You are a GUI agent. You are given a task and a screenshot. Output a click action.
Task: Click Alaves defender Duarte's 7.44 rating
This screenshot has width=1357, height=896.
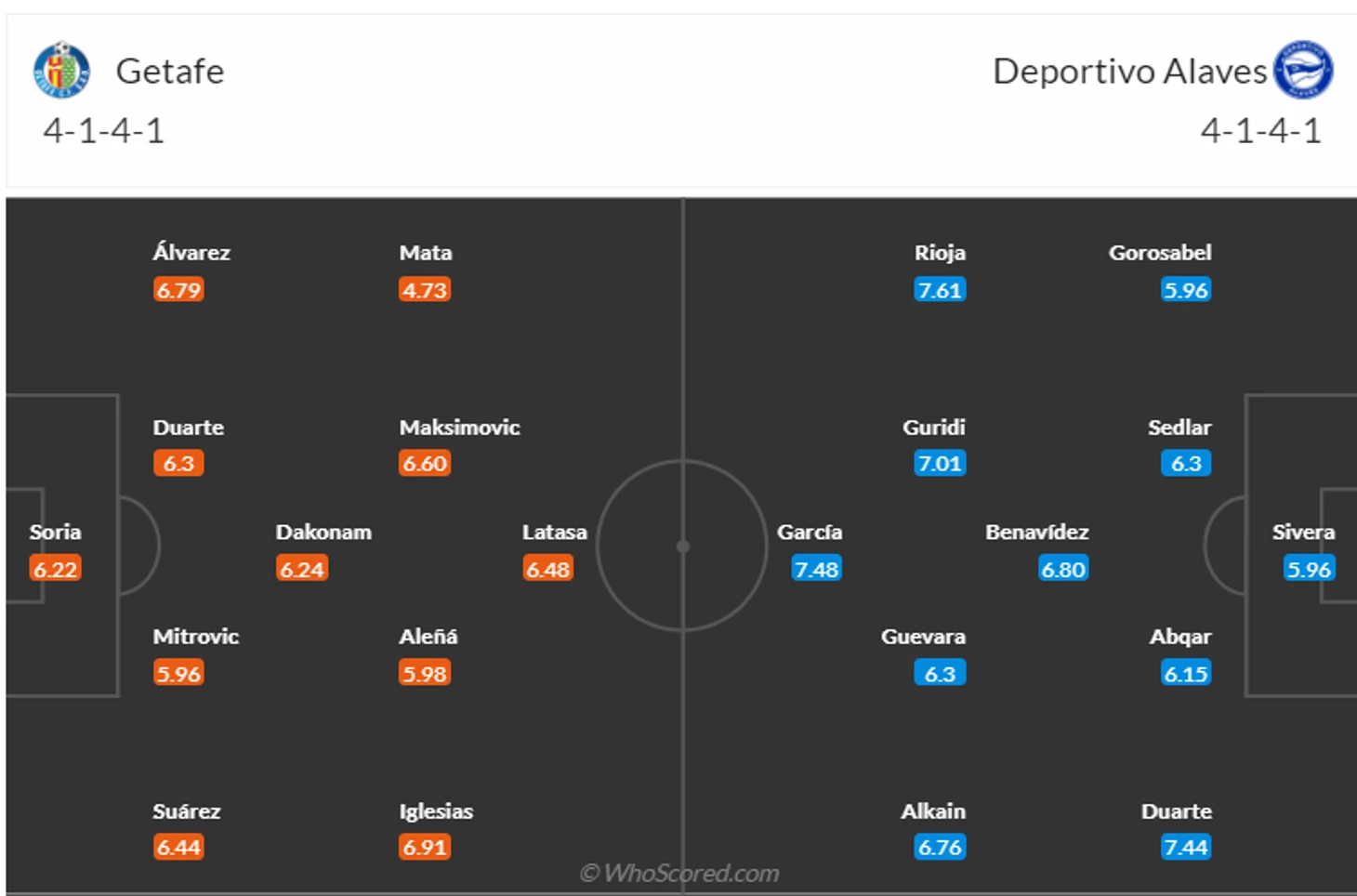[x=1186, y=848]
